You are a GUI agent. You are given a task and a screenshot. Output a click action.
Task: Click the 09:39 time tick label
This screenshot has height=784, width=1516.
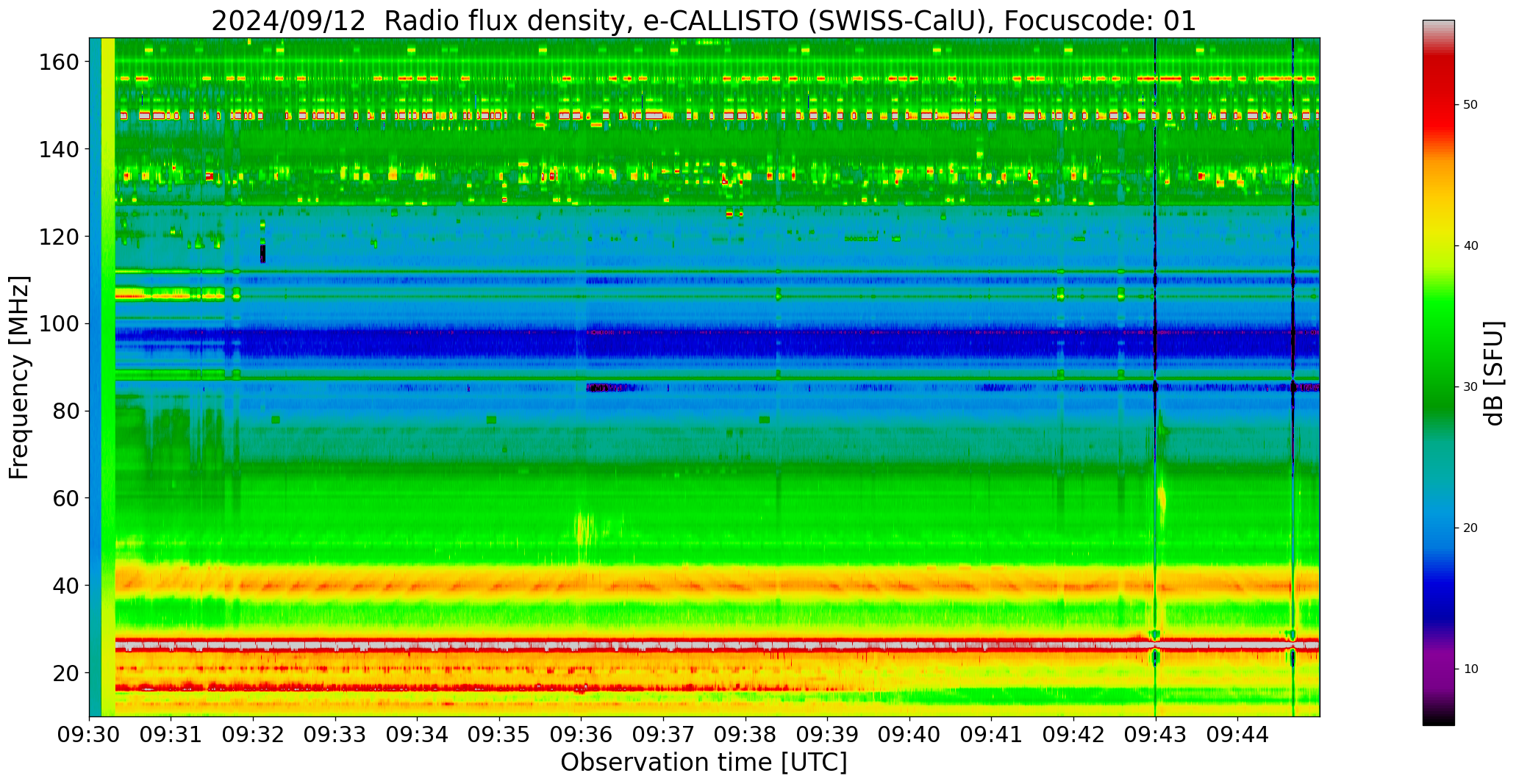point(827,733)
